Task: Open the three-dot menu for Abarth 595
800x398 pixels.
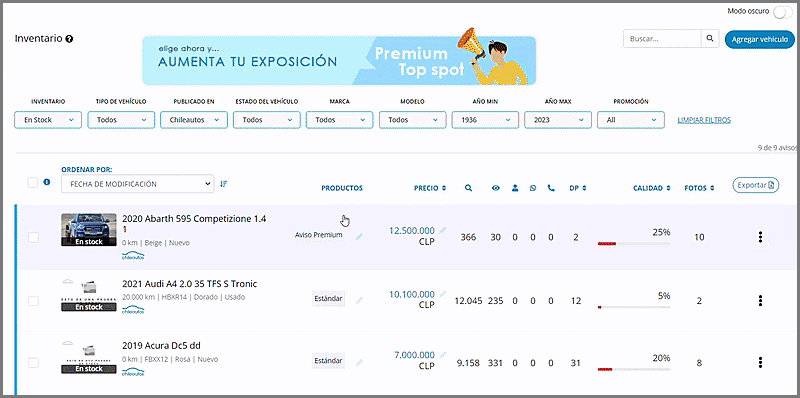Action: point(760,237)
